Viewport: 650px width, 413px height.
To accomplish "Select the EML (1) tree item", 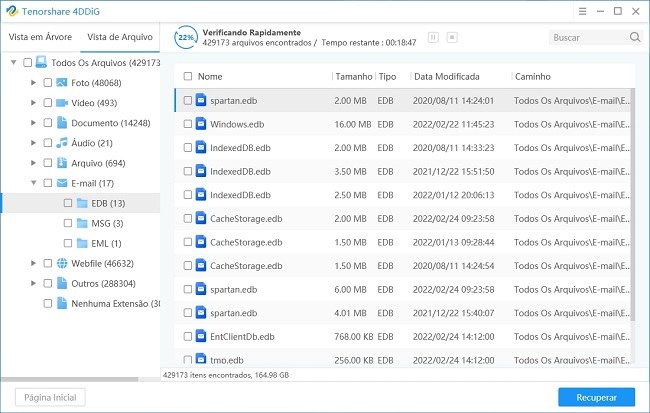I will tap(106, 243).
